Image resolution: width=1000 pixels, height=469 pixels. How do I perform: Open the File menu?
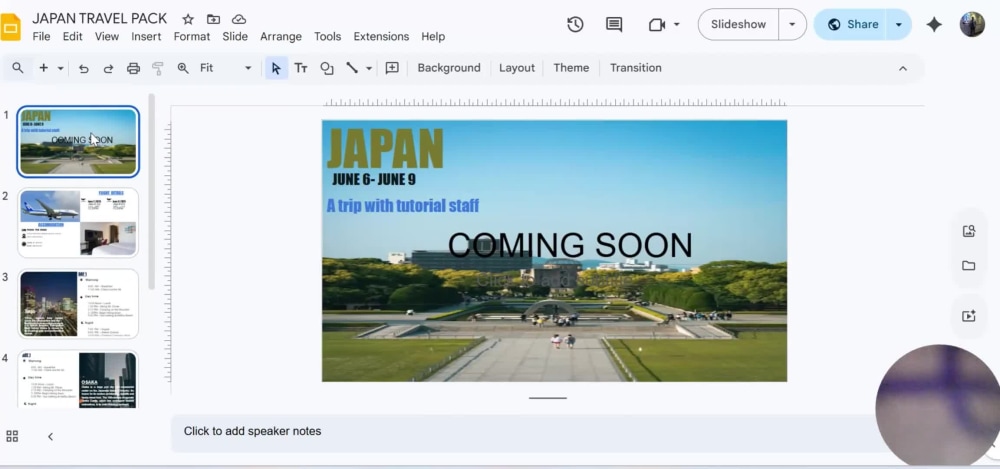coord(41,36)
